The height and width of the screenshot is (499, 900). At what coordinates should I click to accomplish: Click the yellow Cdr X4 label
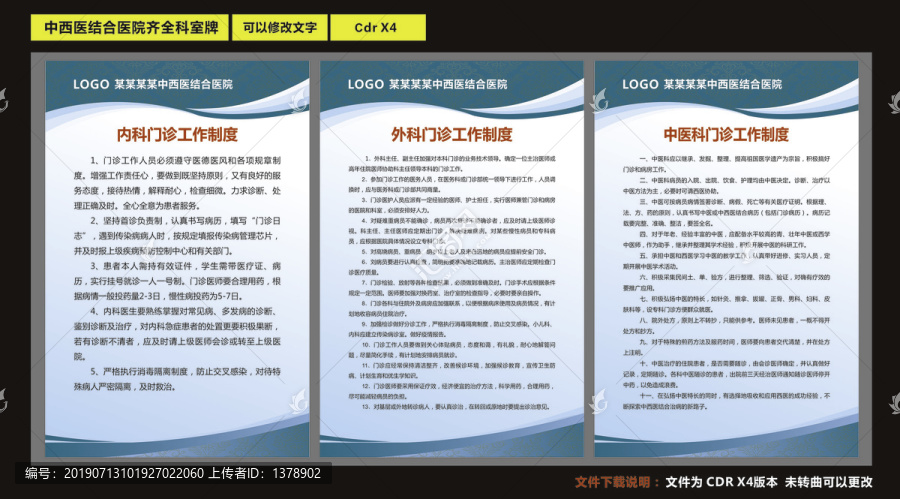click(x=378, y=28)
